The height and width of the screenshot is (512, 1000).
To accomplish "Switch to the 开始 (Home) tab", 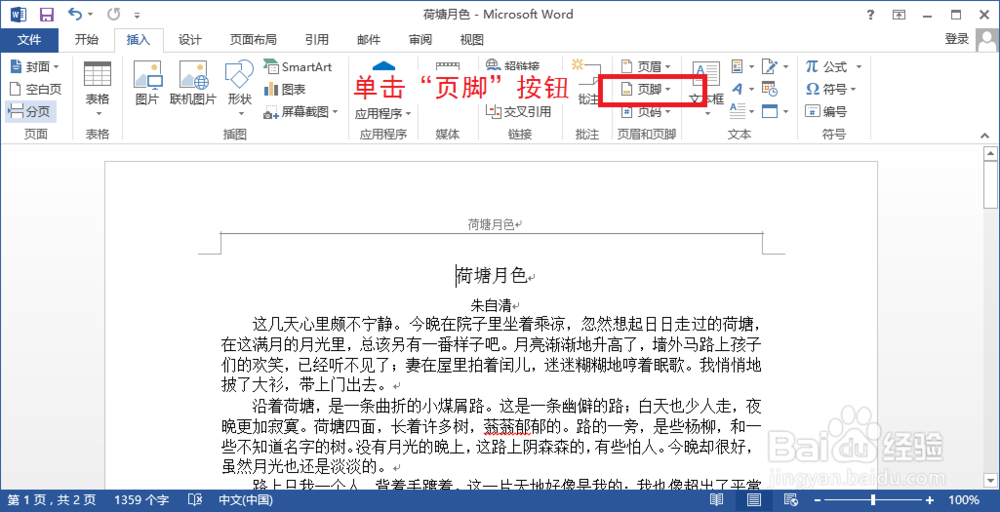I will (x=87, y=40).
